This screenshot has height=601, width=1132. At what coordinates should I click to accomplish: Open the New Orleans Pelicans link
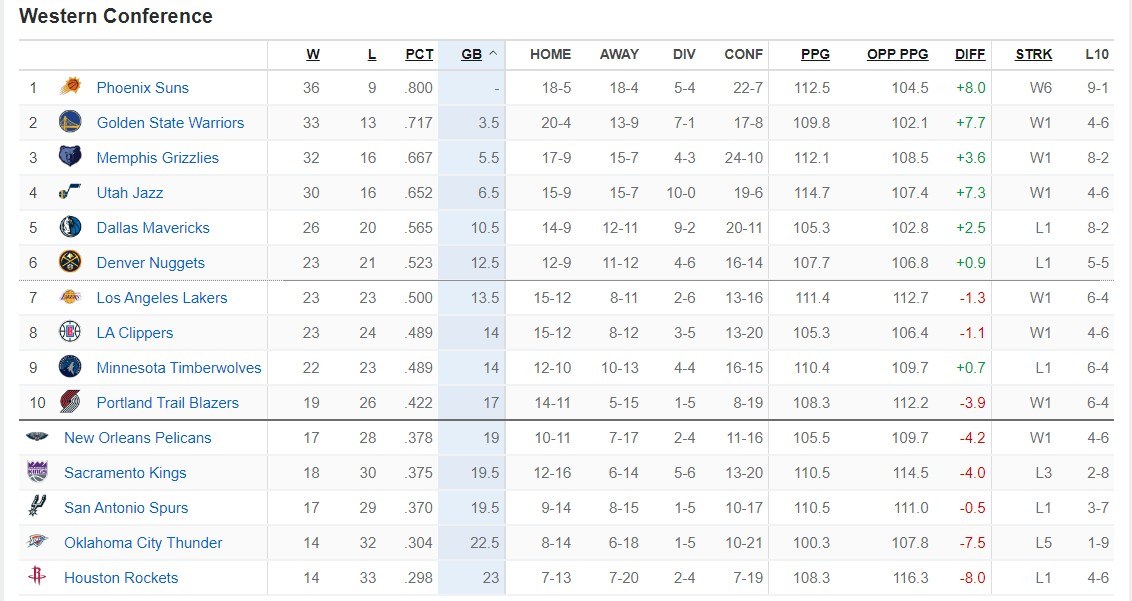[x=138, y=438]
